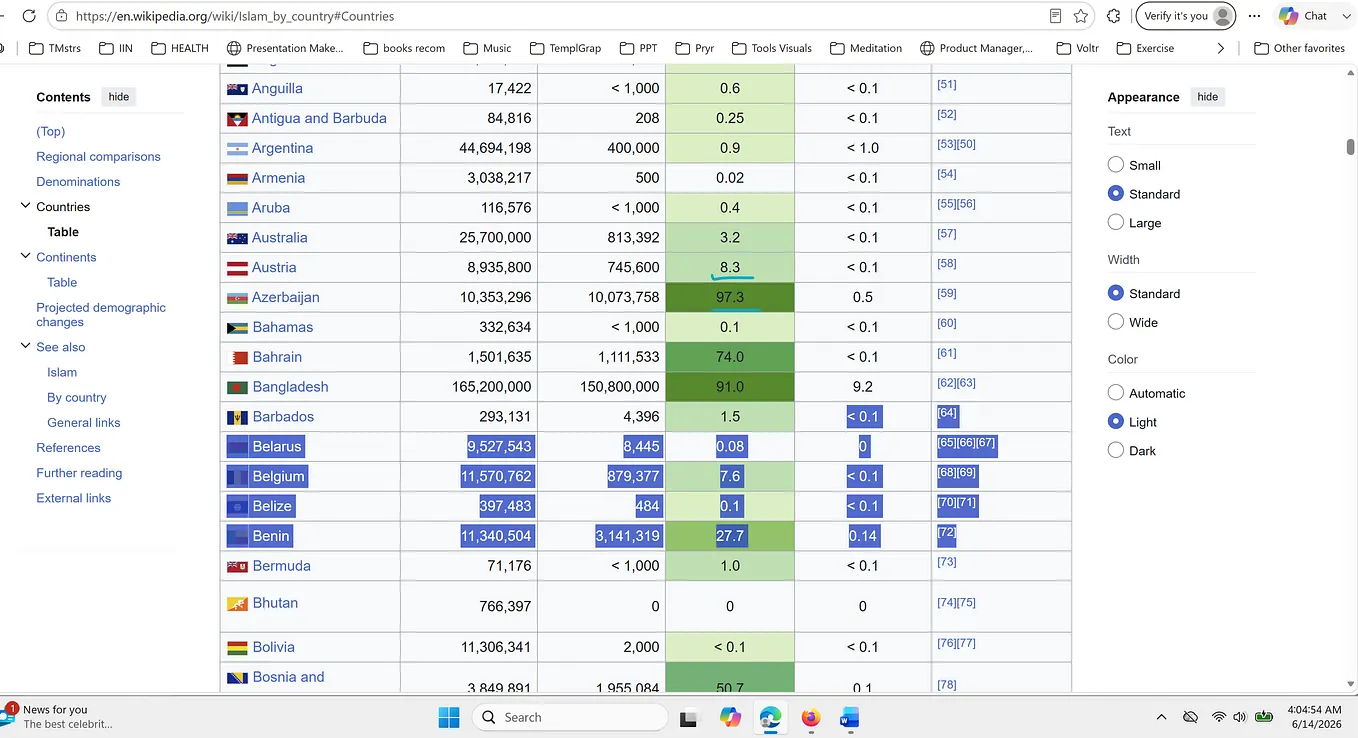Hide the Appearance panel
The image size is (1358, 738).
pyautogui.click(x=1208, y=97)
